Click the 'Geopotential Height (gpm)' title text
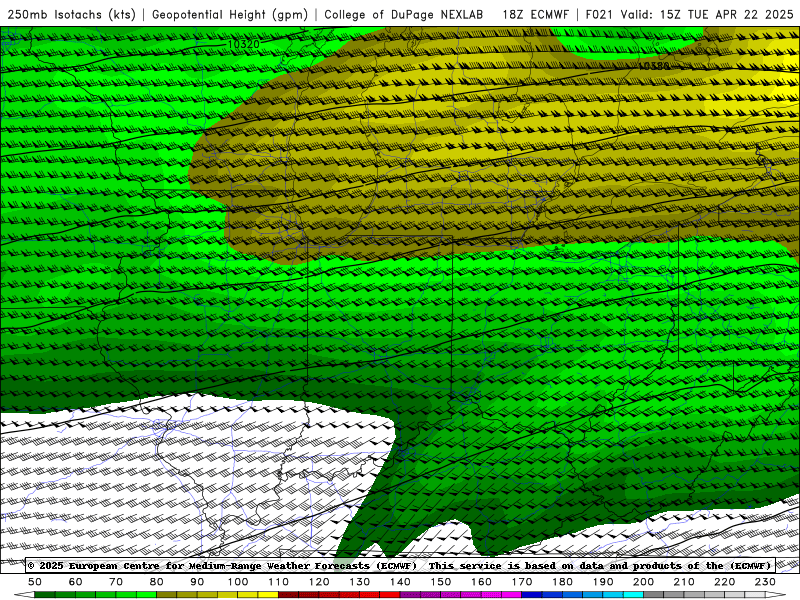 230,14
